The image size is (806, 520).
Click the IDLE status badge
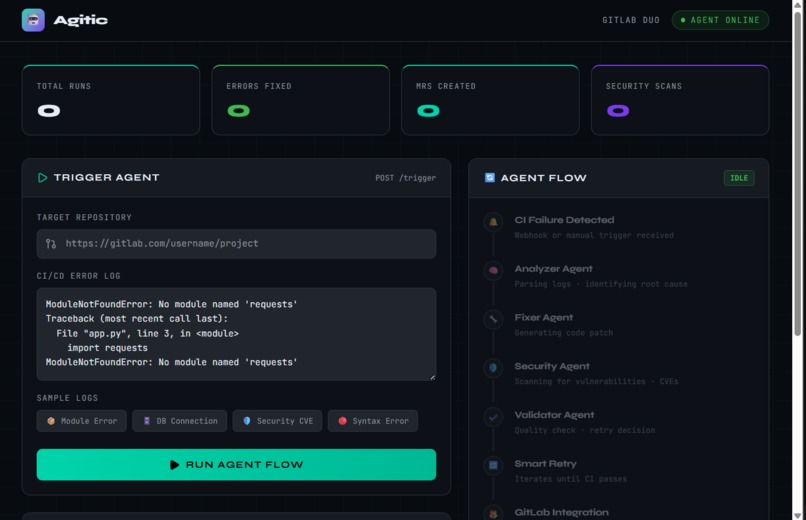click(x=739, y=178)
